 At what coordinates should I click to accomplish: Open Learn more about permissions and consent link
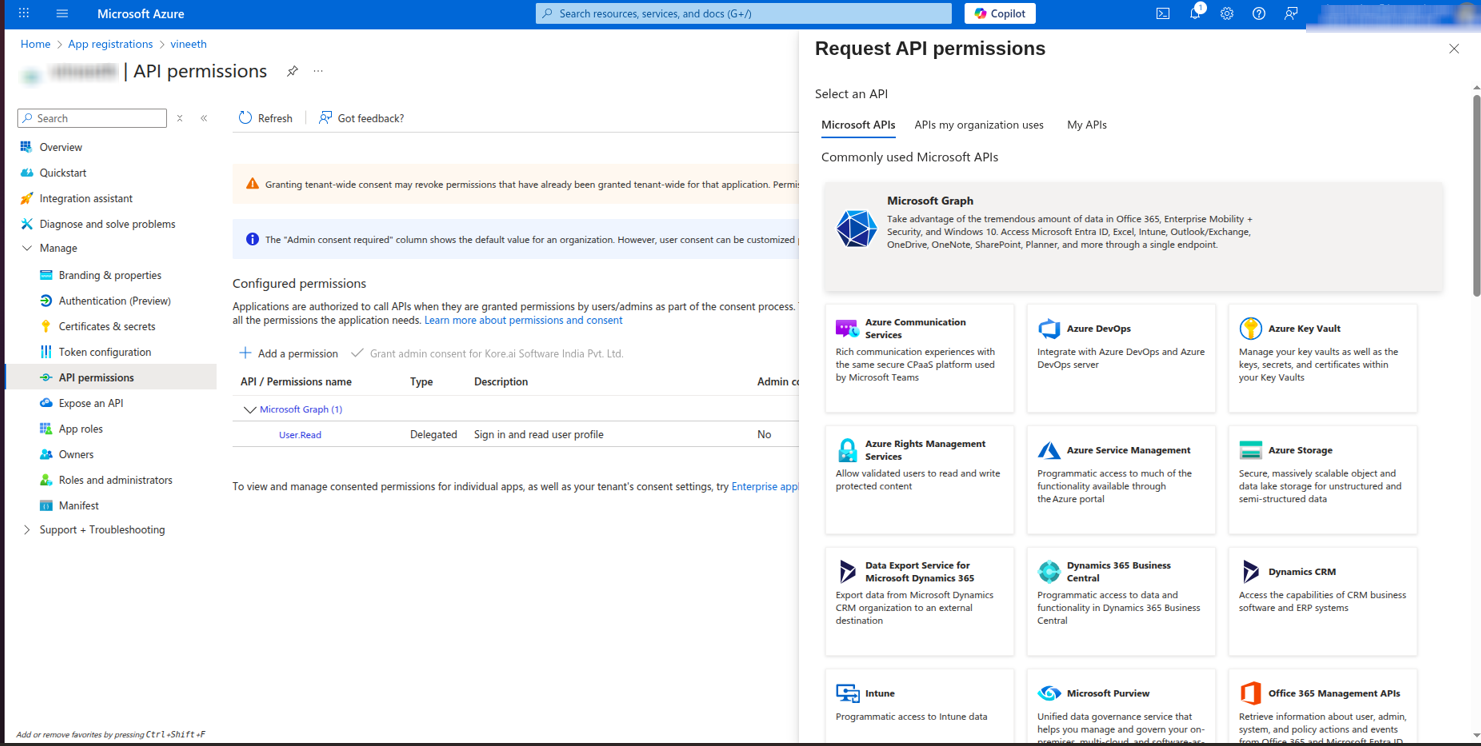click(x=523, y=321)
